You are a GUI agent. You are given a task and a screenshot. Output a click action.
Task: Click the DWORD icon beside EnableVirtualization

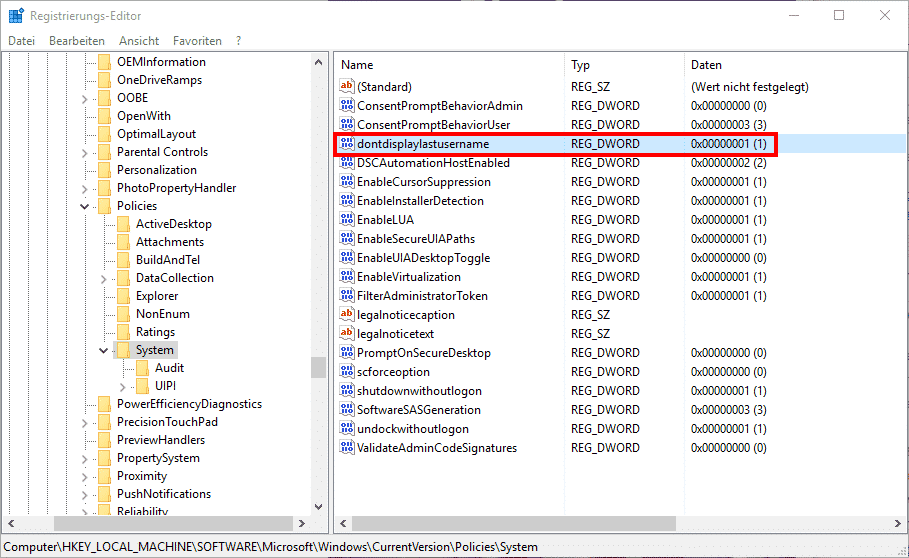coord(347,276)
